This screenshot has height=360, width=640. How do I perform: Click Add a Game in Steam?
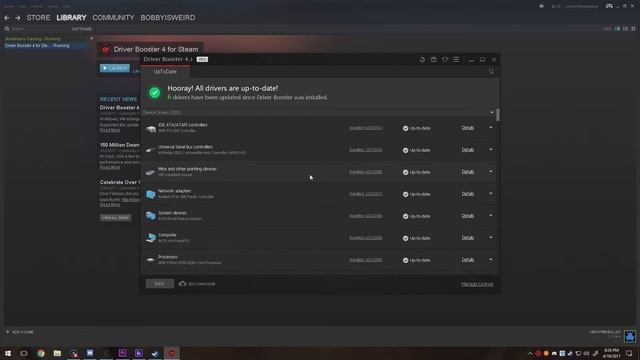20,332
